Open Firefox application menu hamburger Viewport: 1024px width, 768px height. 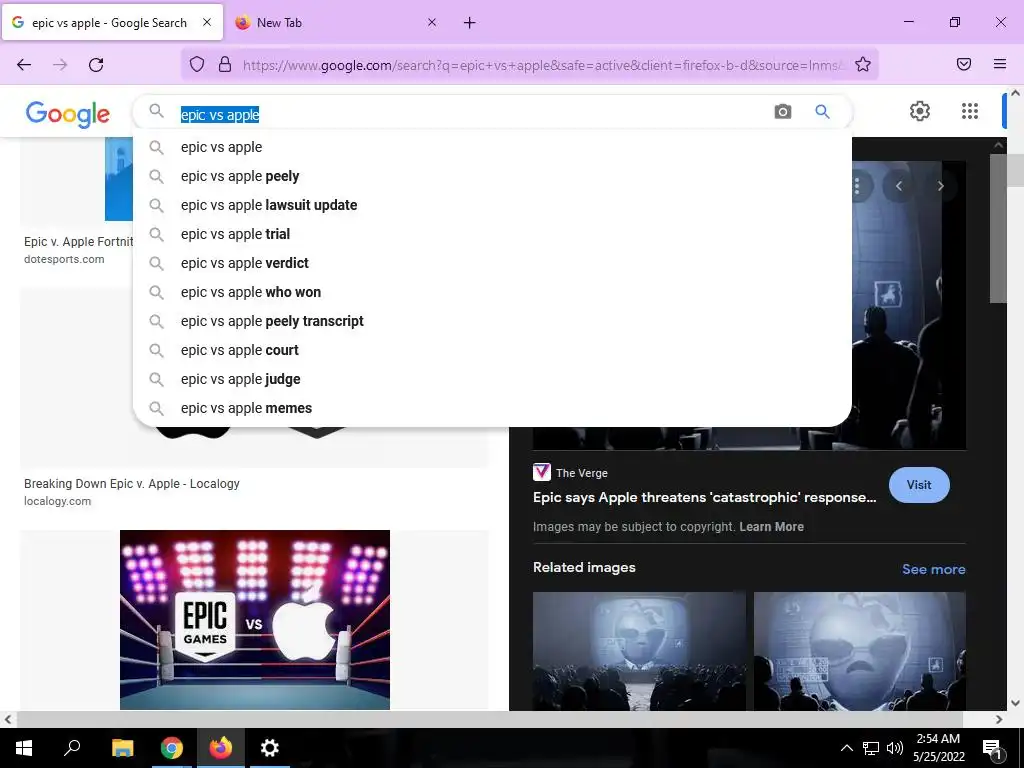[x=1000, y=64]
